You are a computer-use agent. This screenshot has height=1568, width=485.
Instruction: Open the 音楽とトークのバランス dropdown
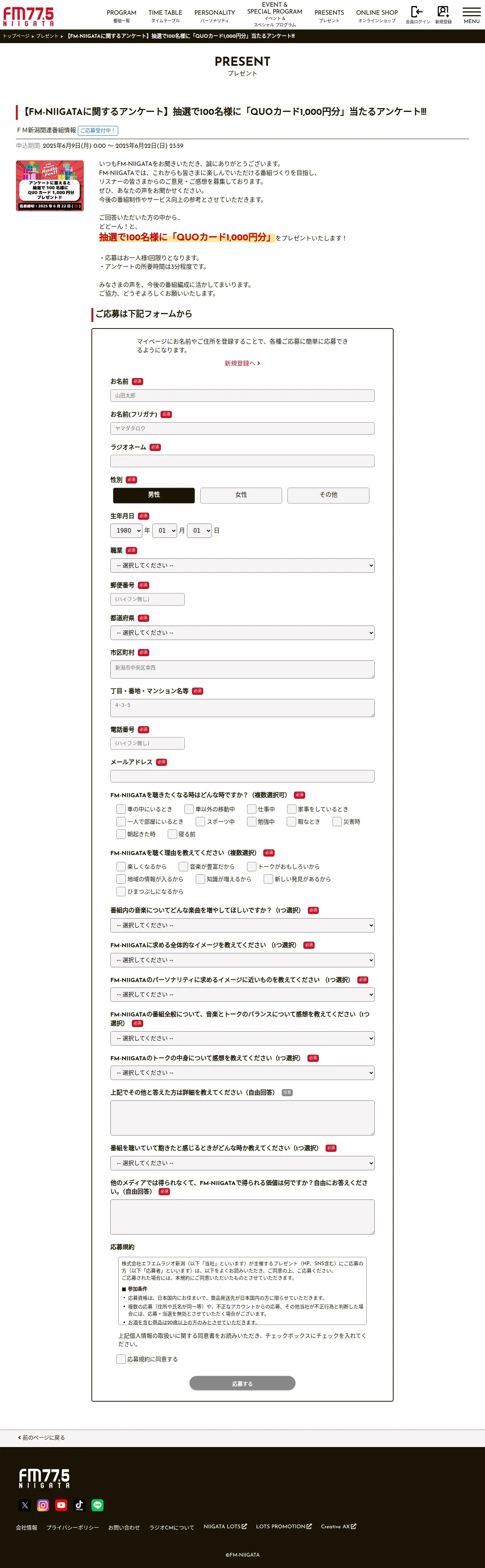pyautogui.click(x=242, y=1038)
